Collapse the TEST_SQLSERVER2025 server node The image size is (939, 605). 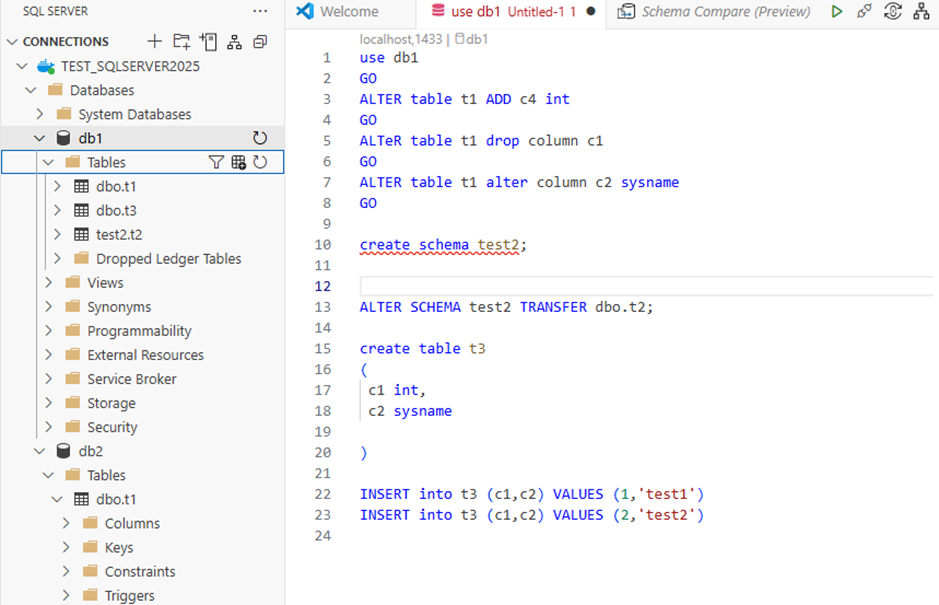click(22, 66)
